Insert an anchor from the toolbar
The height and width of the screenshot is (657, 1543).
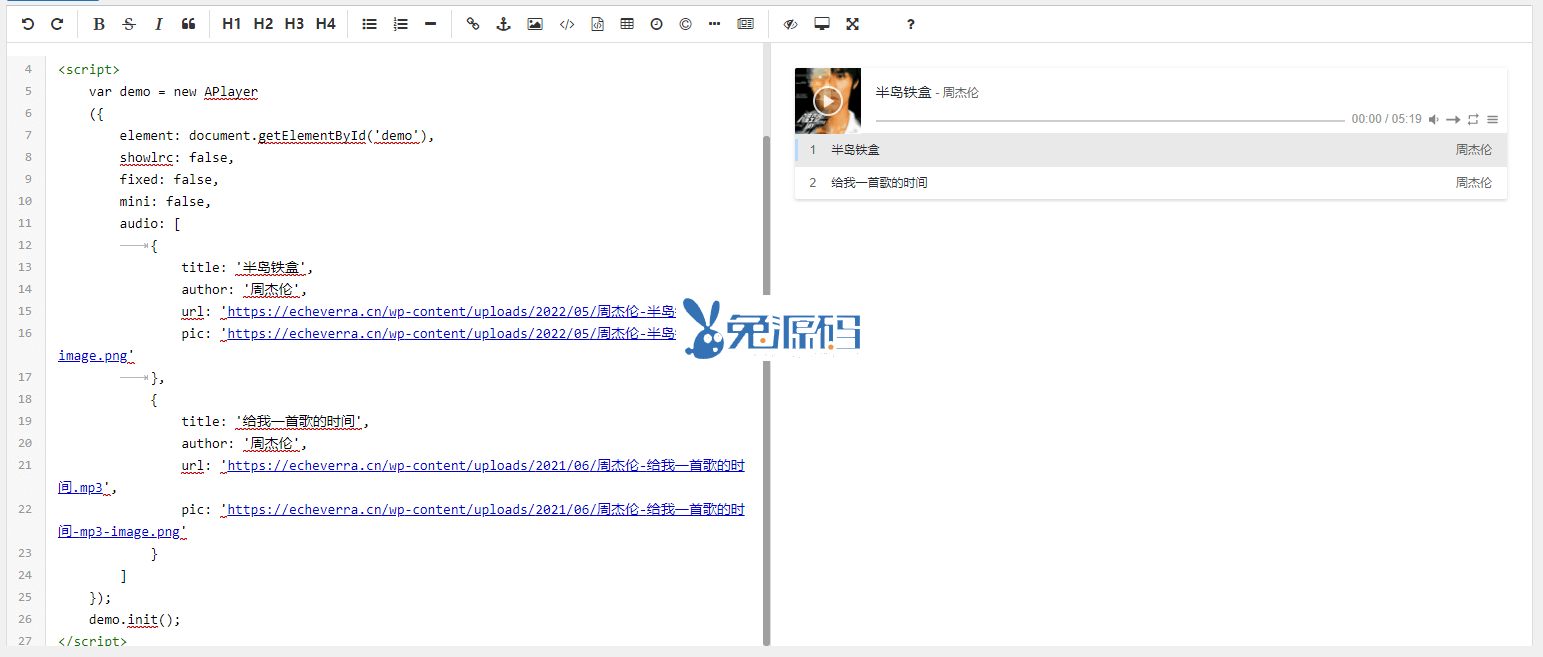[x=503, y=24]
